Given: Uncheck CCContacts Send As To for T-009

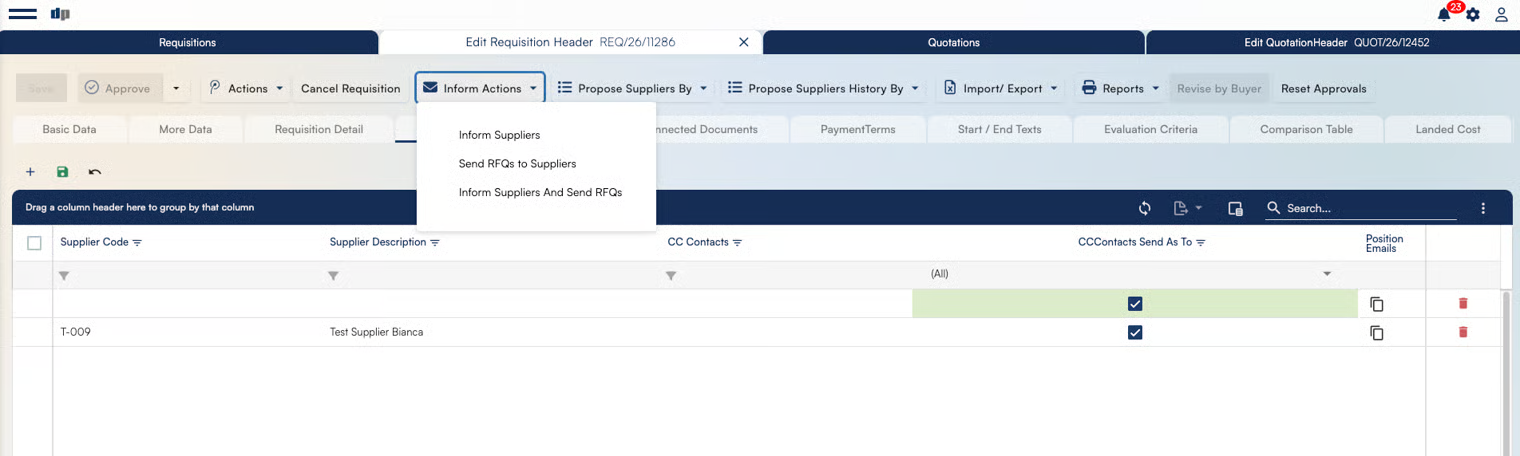Looking at the screenshot, I should point(1135,332).
